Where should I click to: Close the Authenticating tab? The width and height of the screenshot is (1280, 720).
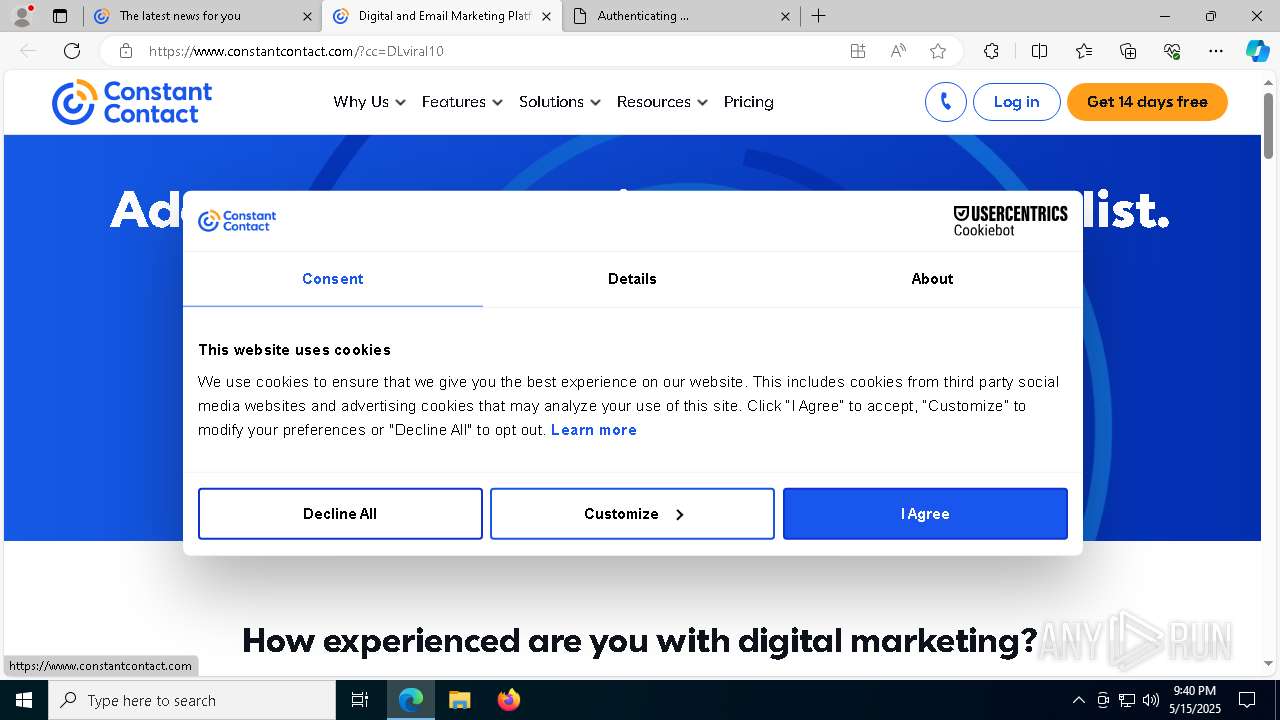pyautogui.click(x=785, y=16)
